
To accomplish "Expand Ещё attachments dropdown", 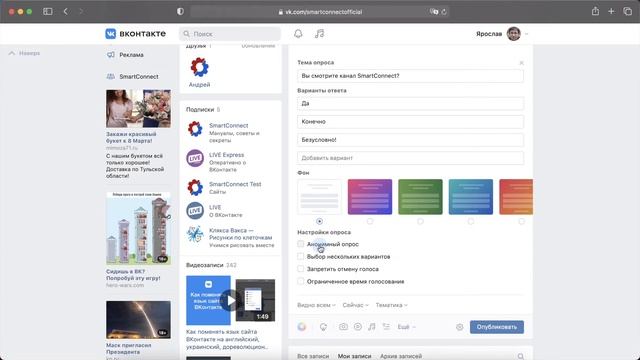I will [x=407, y=327].
